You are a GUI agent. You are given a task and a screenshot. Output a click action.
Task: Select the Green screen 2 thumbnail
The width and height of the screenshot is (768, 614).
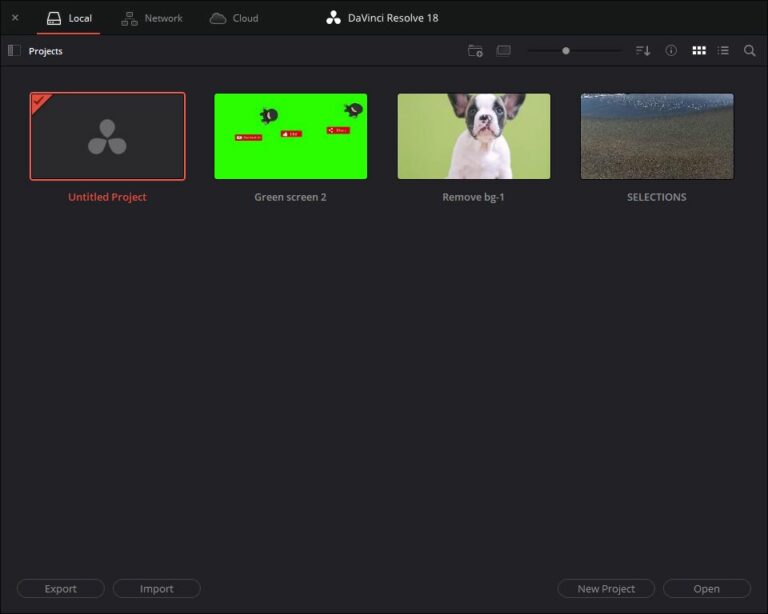pos(290,136)
